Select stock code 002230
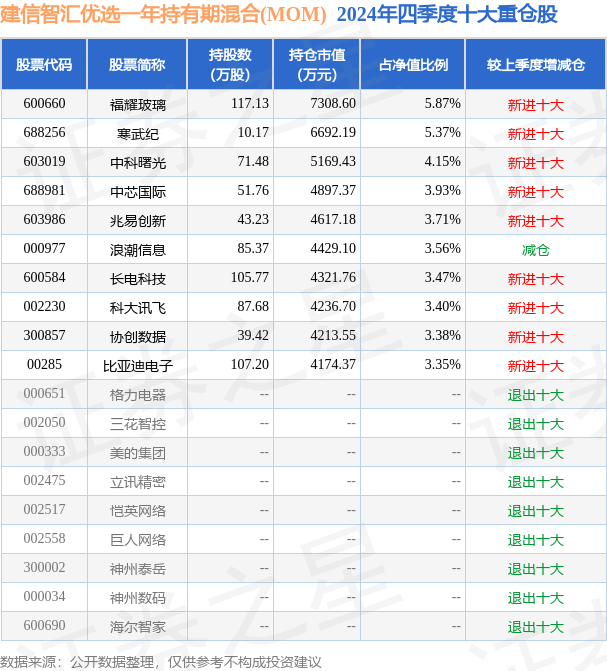 [45, 307]
